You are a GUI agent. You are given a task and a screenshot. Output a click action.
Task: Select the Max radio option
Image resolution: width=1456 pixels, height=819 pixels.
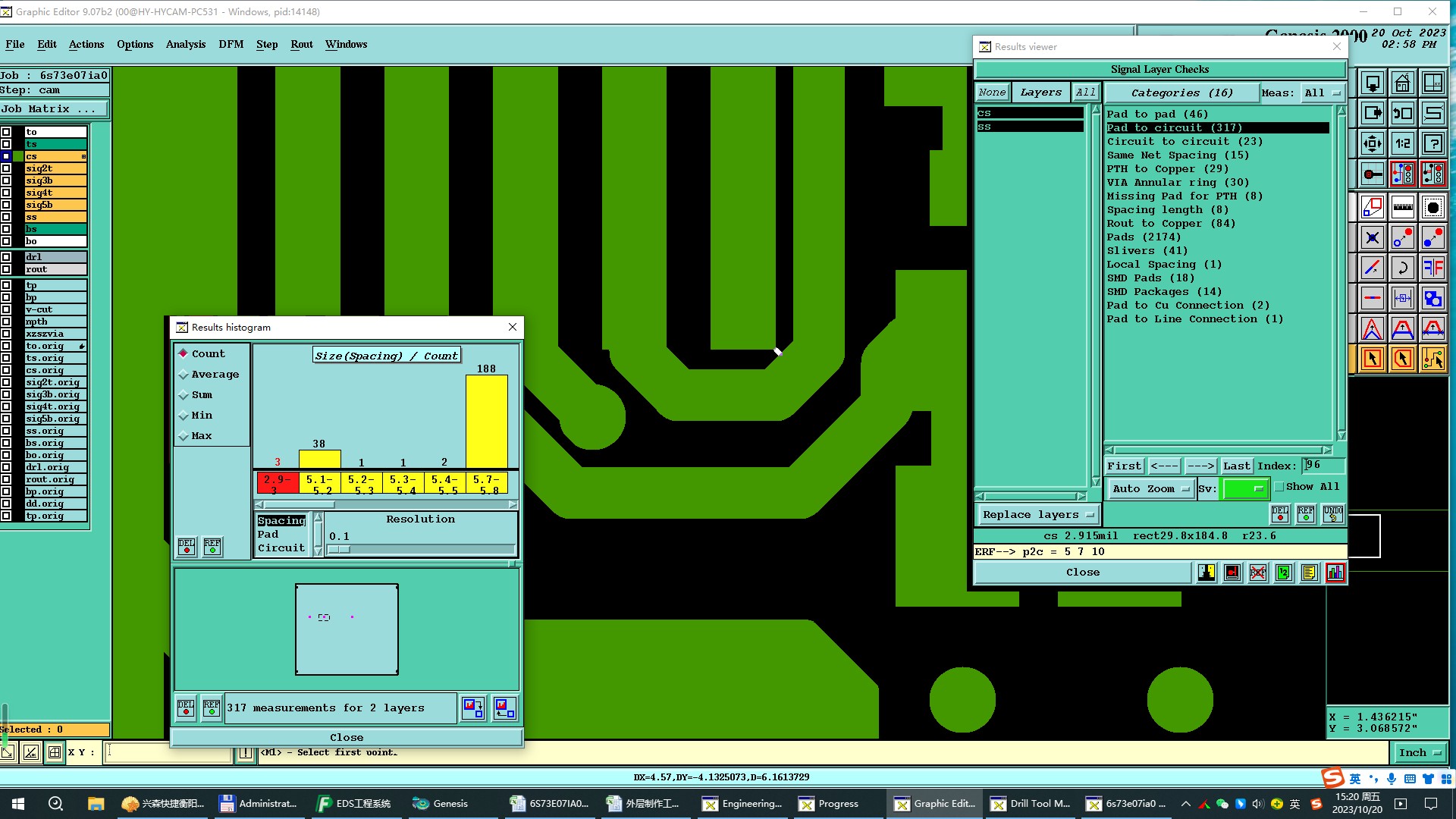tap(184, 436)
